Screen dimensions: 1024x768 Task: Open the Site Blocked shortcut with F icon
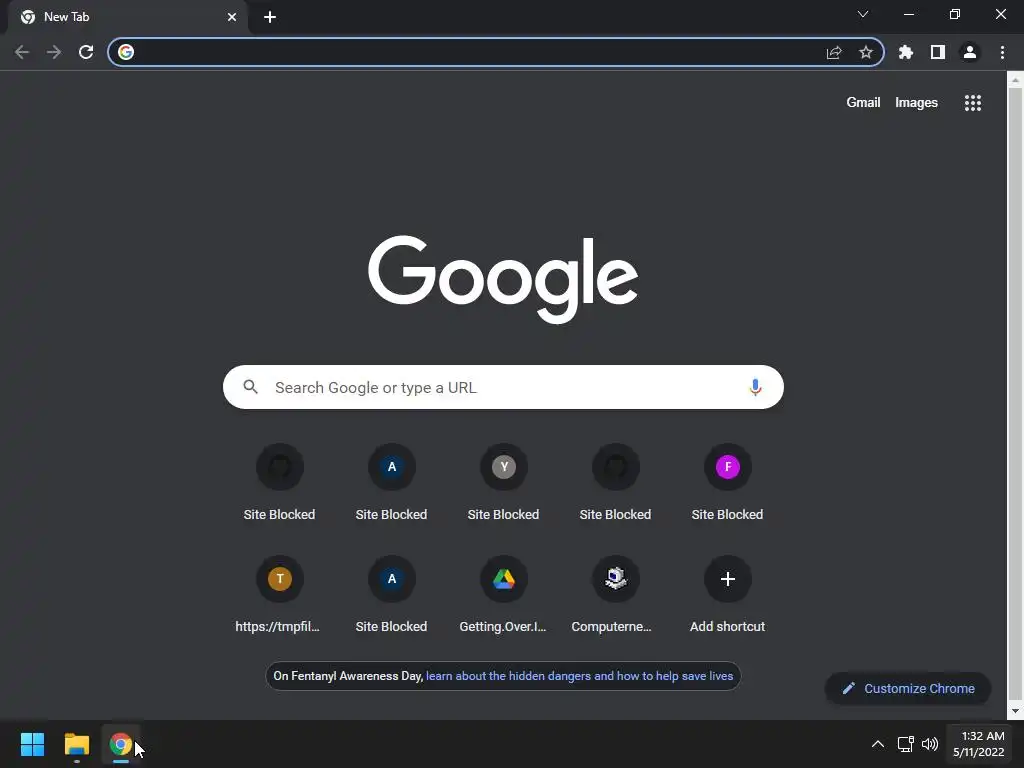point(728,483)
